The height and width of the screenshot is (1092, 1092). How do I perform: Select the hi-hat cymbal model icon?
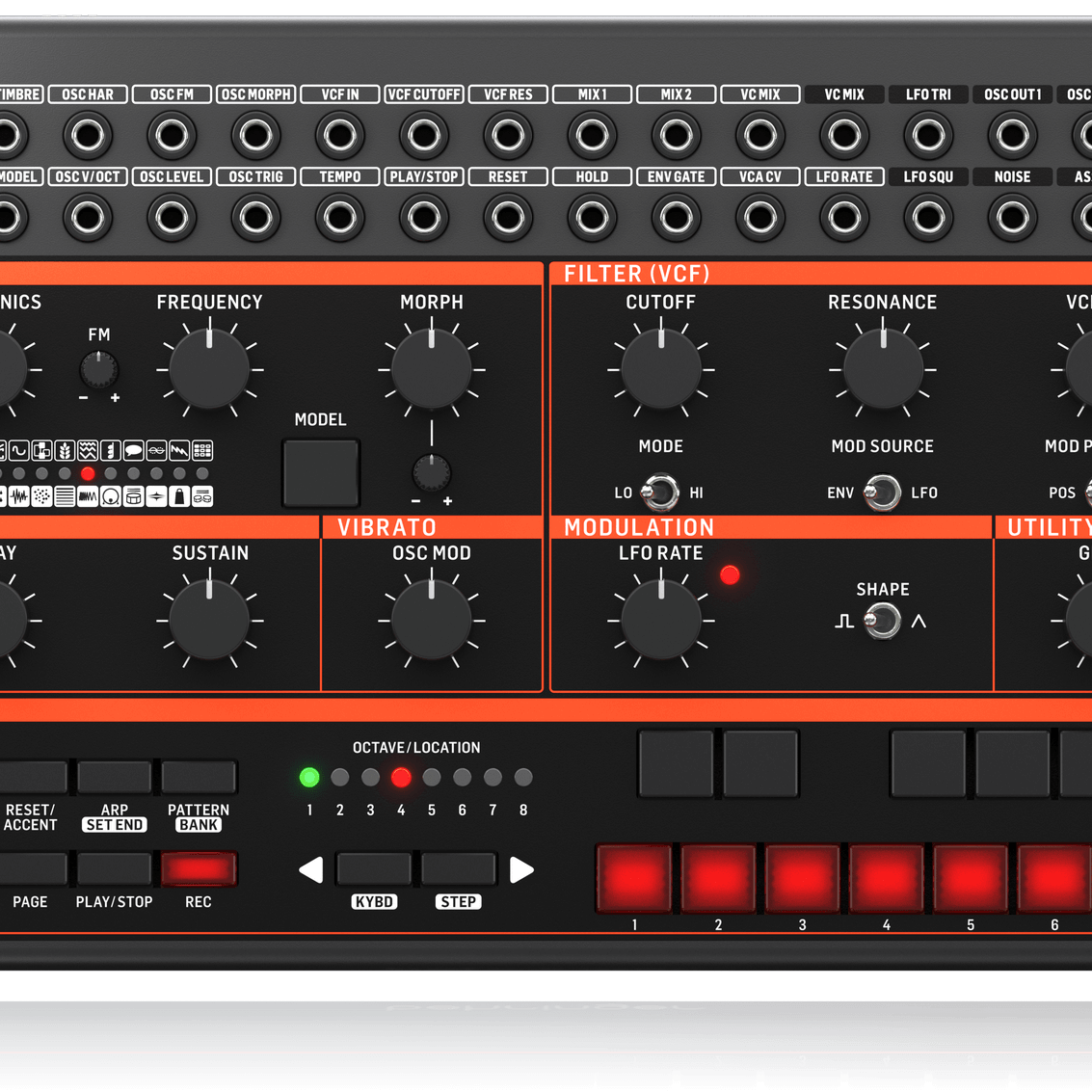(x=156, y=496)
